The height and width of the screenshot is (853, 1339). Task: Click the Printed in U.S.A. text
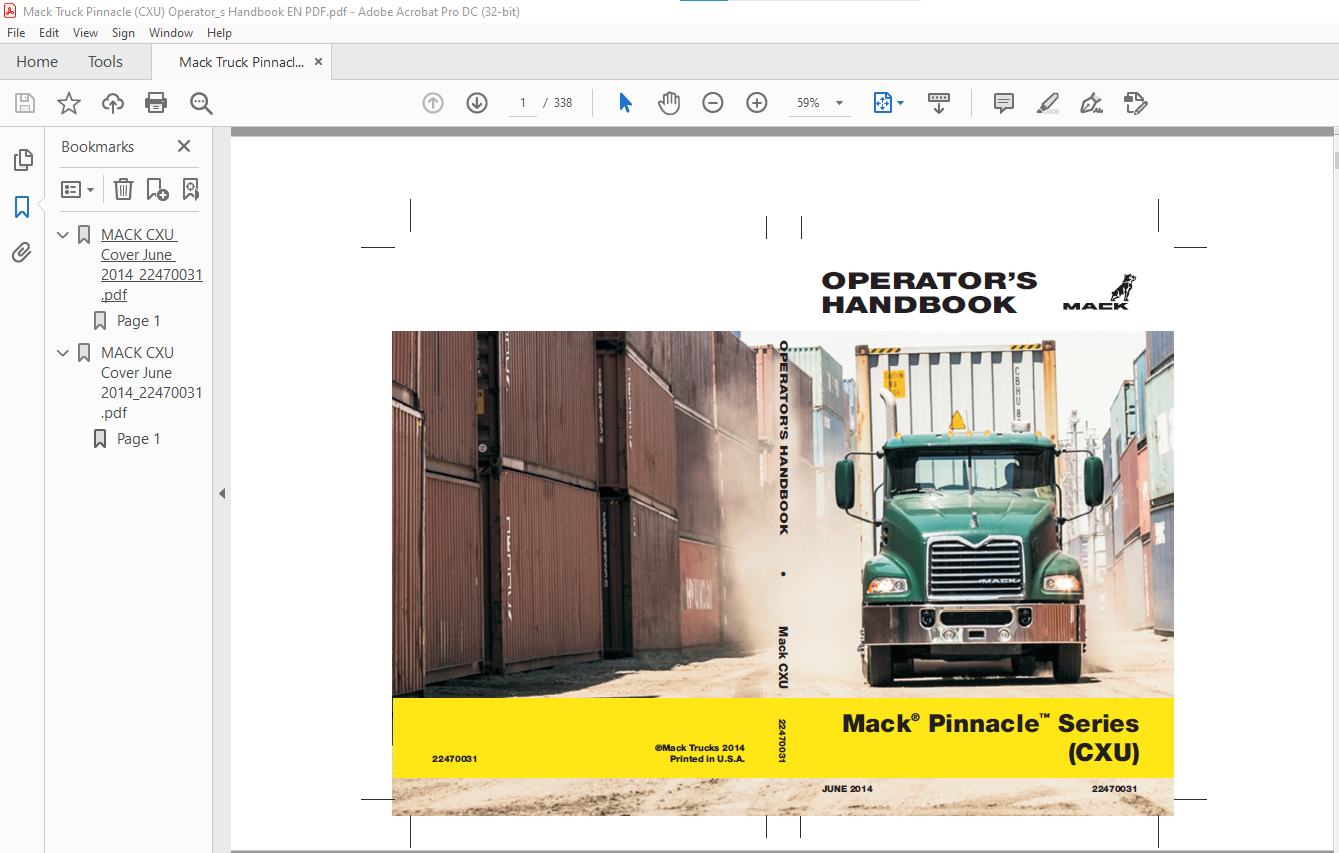pyautogui.click(x=707, y=759)
